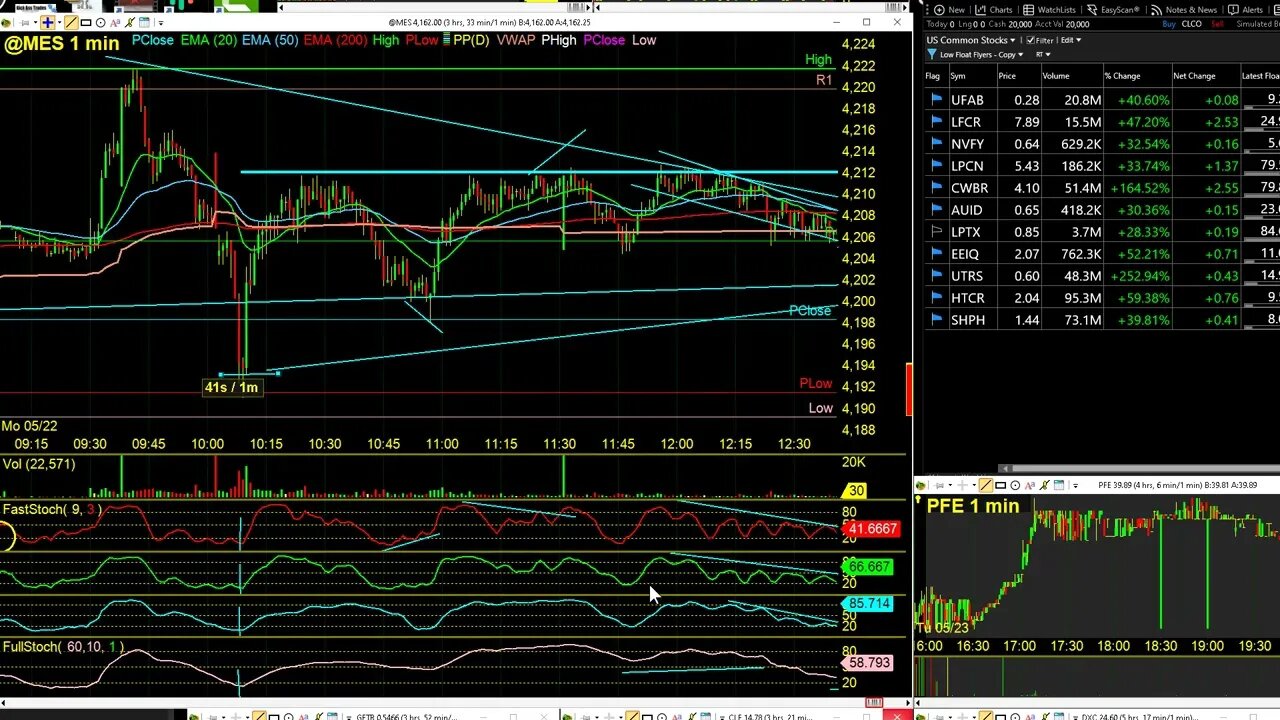1280x720 pixels.
Task: Open EasyScan from the top toolbar
Action: click(1112, 10)
